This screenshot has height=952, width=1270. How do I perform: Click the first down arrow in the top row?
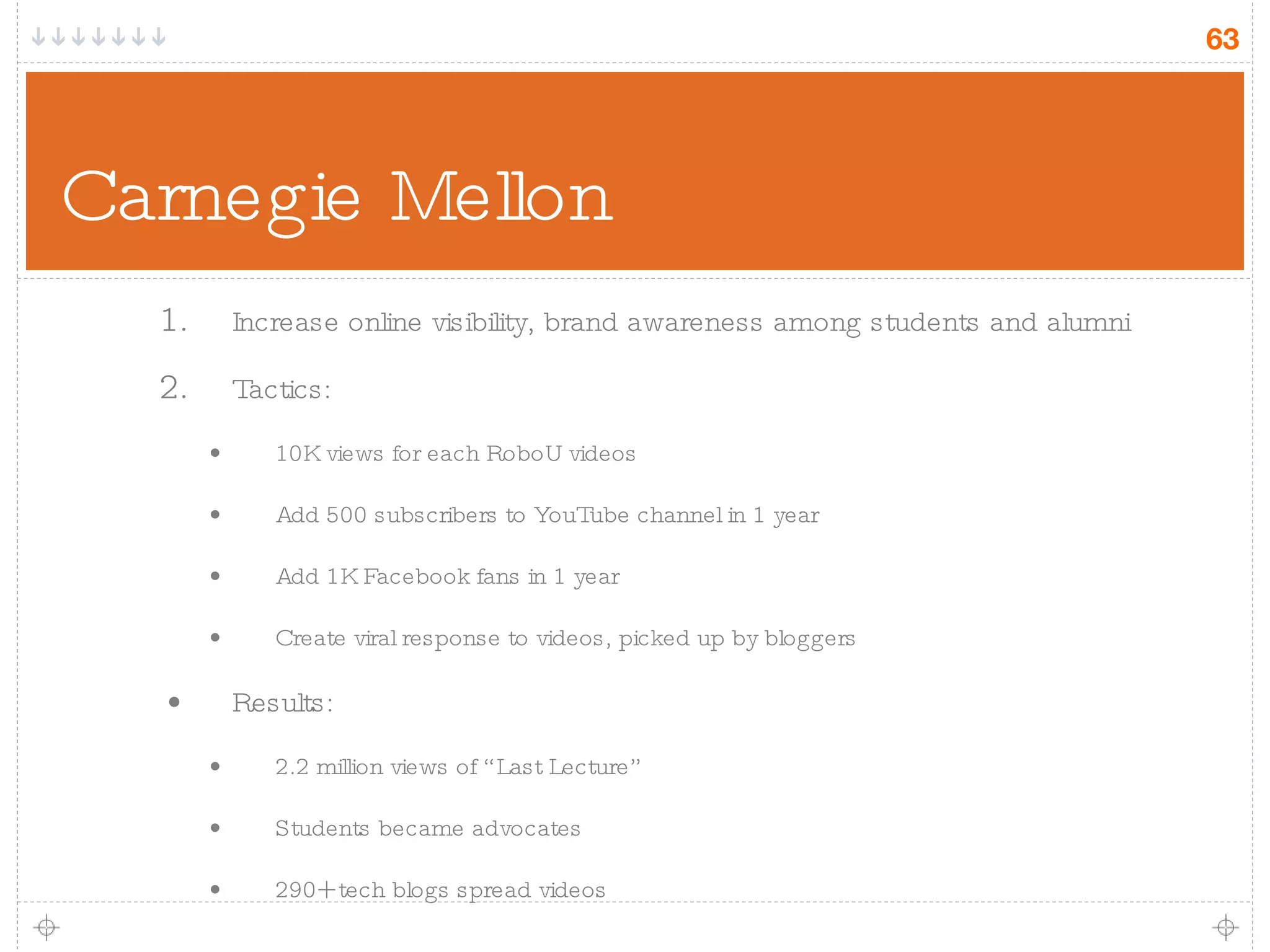pos(38,37)
